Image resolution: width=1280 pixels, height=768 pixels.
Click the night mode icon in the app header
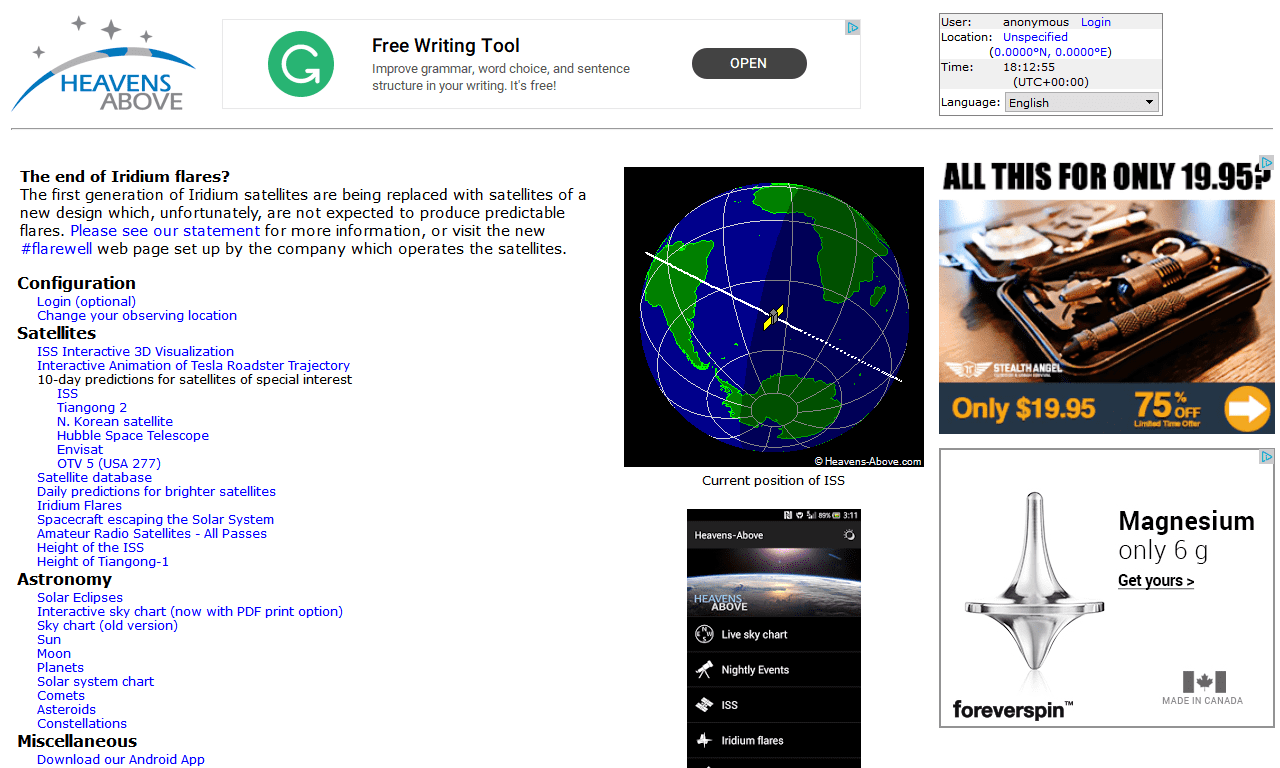pos(849,535)
